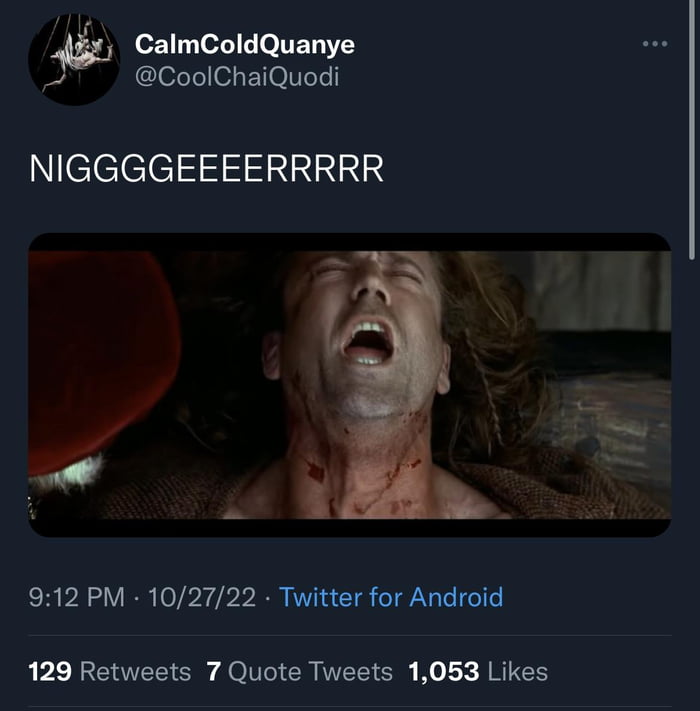The height and width of the screenshot is (711, 700).
Task: Click the number 7 before Quote Tweets
Action: 213,671
